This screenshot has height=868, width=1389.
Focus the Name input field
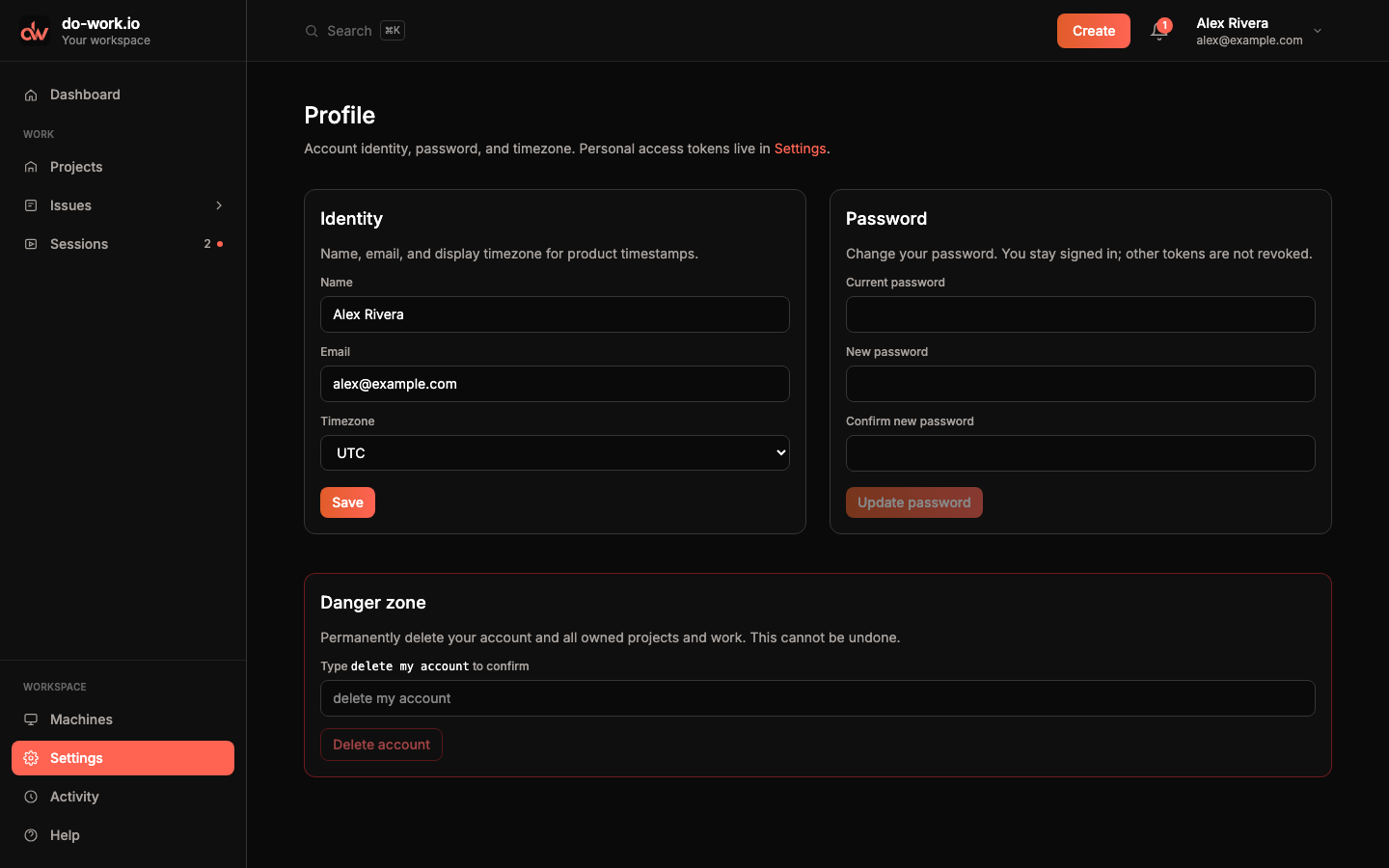(x=555, y=314)
